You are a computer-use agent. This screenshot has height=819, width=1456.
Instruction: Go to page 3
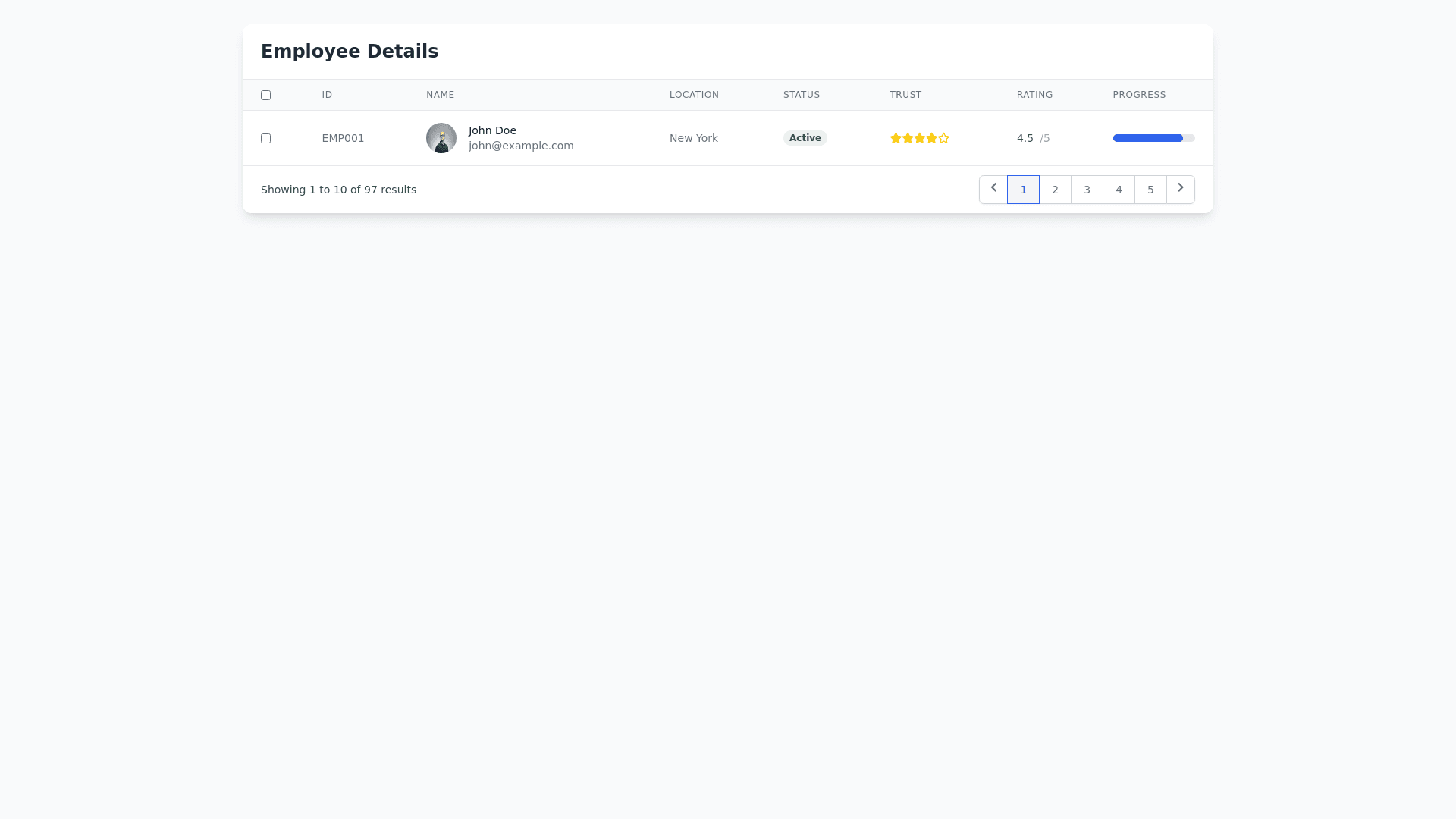tap(1087, 190)
